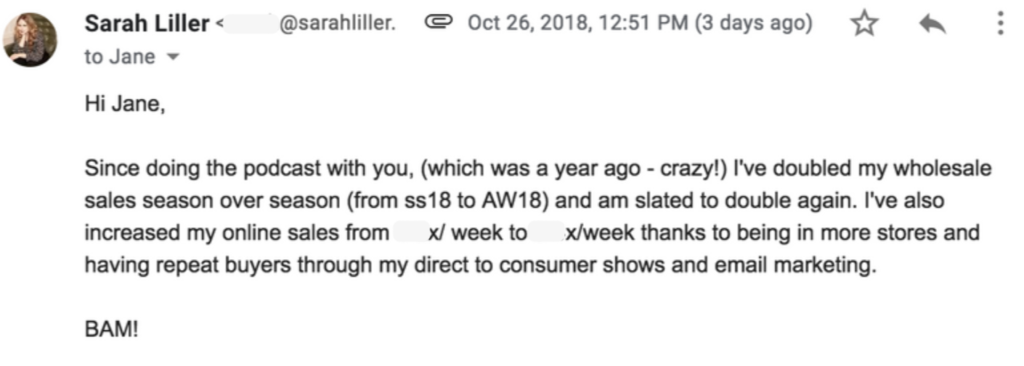
Task: Click the @sarahliller email address
Action: point(337,25)
